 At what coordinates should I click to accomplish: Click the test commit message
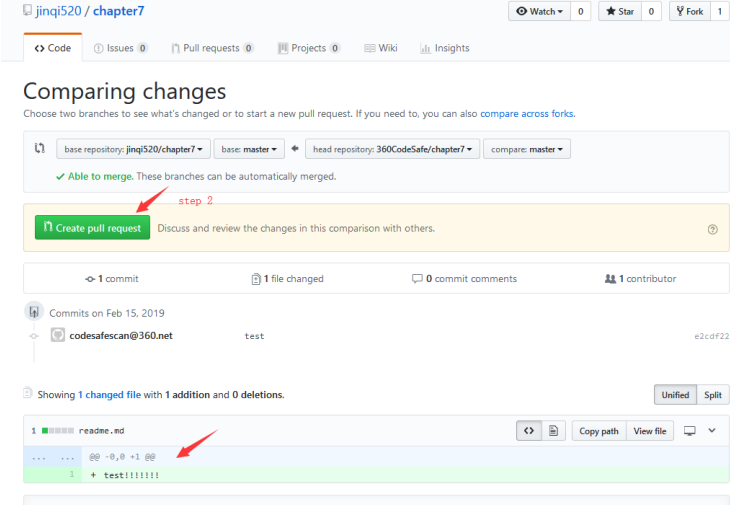[x=254, y=336]
